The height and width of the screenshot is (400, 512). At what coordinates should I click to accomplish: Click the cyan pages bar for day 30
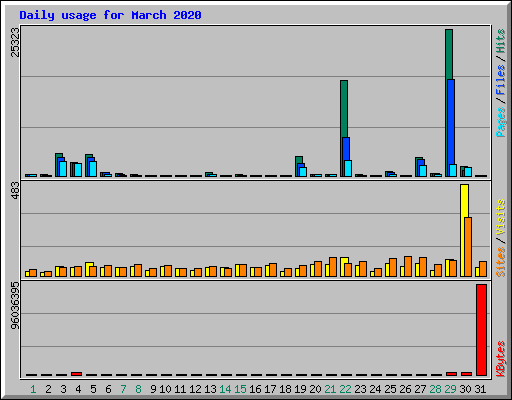coord(468,172)
